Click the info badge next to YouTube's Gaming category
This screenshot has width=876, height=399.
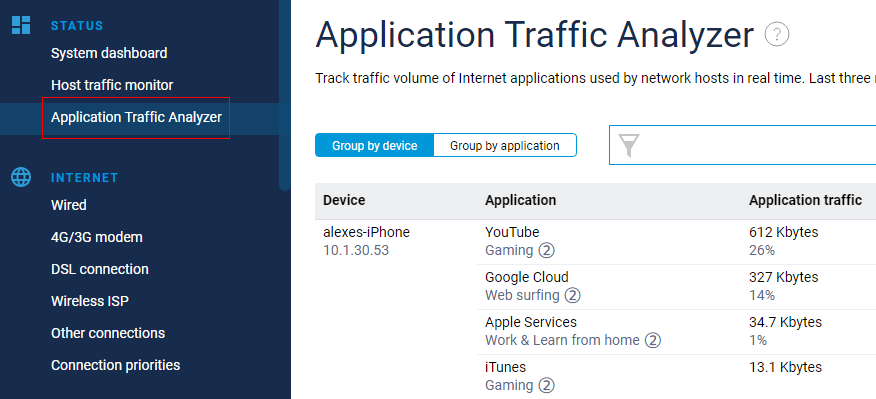pyautogui.click(x=546, y=250)
